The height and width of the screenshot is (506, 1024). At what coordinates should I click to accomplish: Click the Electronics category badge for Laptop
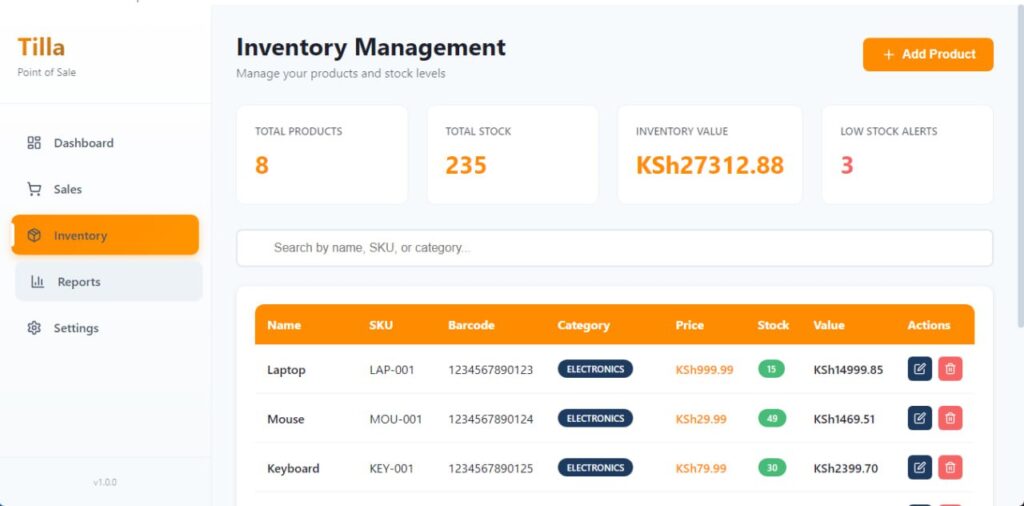tap(595, 369)
